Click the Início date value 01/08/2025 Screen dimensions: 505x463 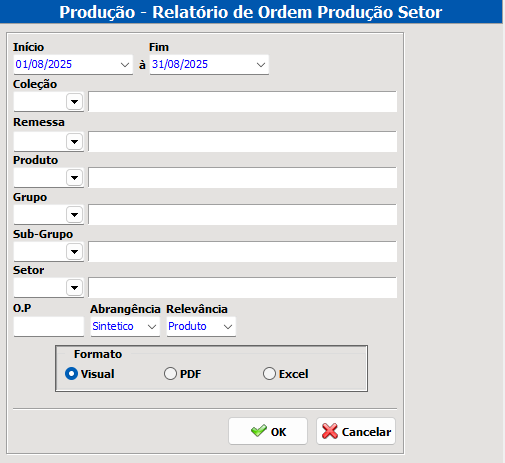[x=44, y=64]
